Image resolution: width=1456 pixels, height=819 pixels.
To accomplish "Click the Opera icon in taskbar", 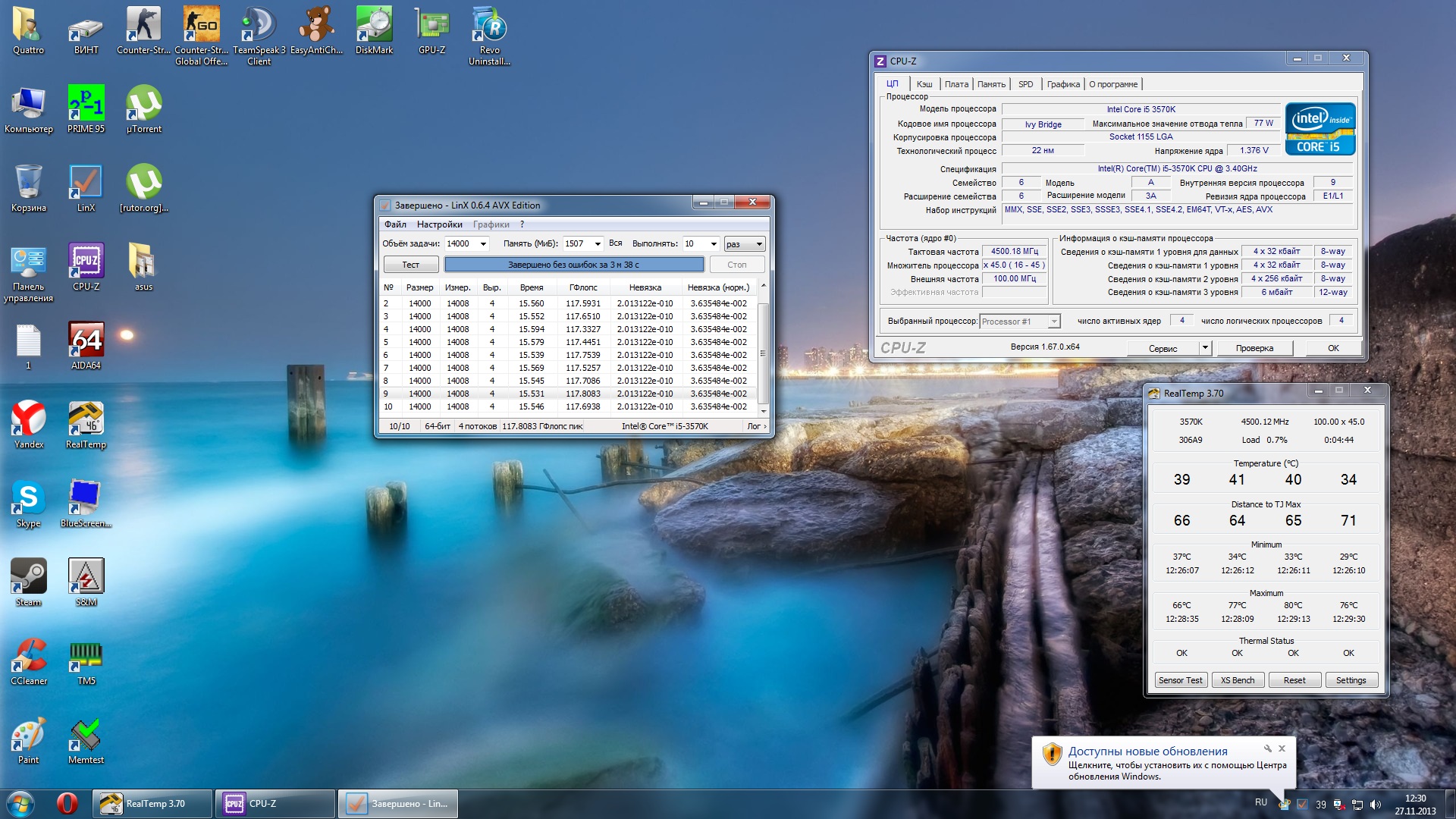I will (x=67, y=803).
